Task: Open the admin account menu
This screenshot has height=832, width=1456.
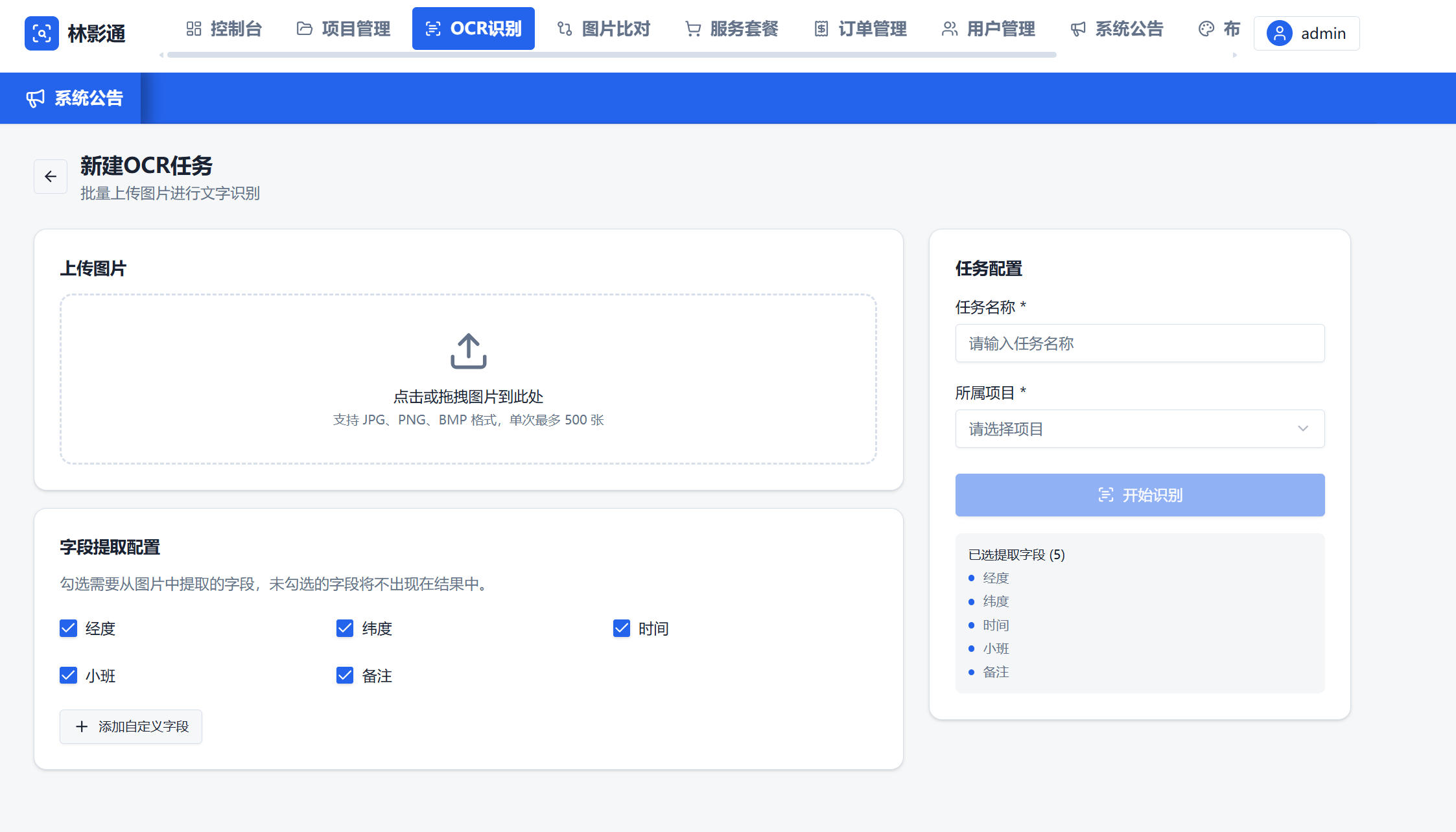Action: click(1306, 33)
